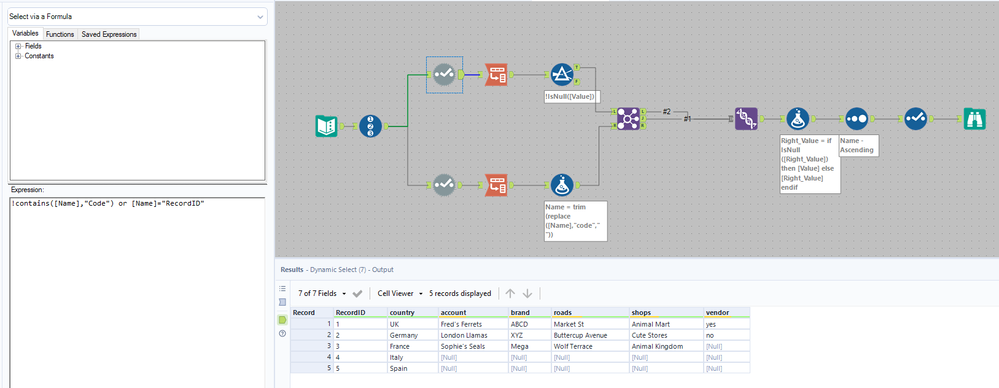This screenshot has width=999, height=388.
Task: Click the country column header
Action: [412, 313]
